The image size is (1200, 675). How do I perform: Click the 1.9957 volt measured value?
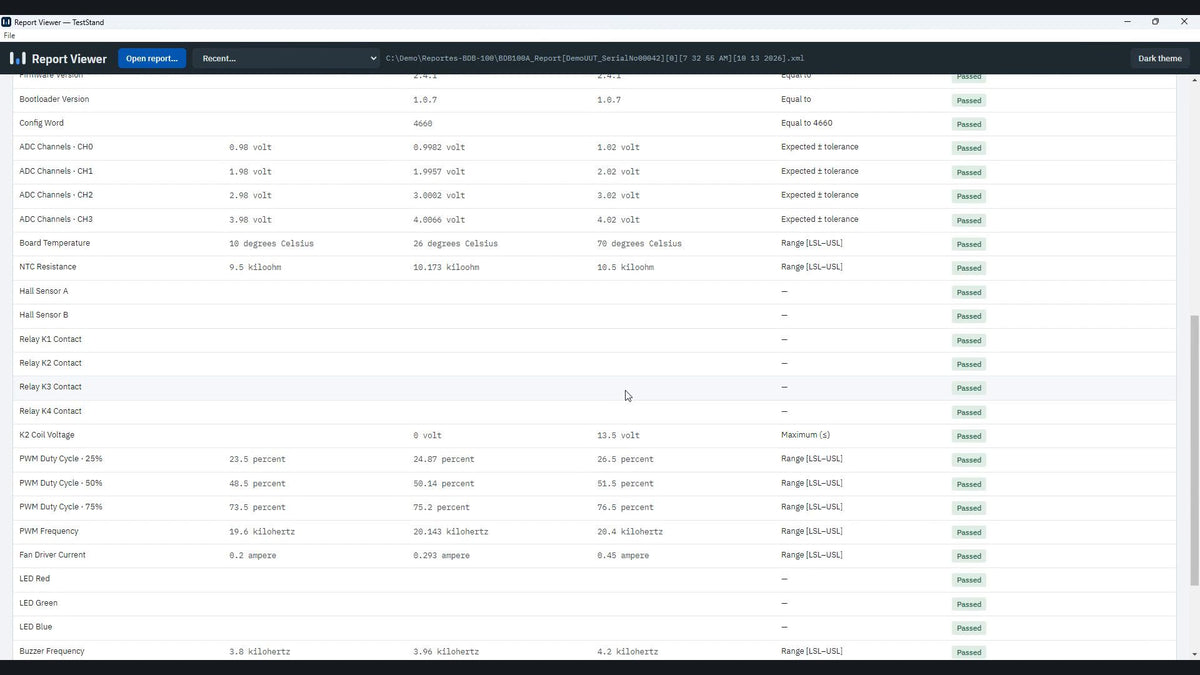pyautogui.click(x=439, y=171)
